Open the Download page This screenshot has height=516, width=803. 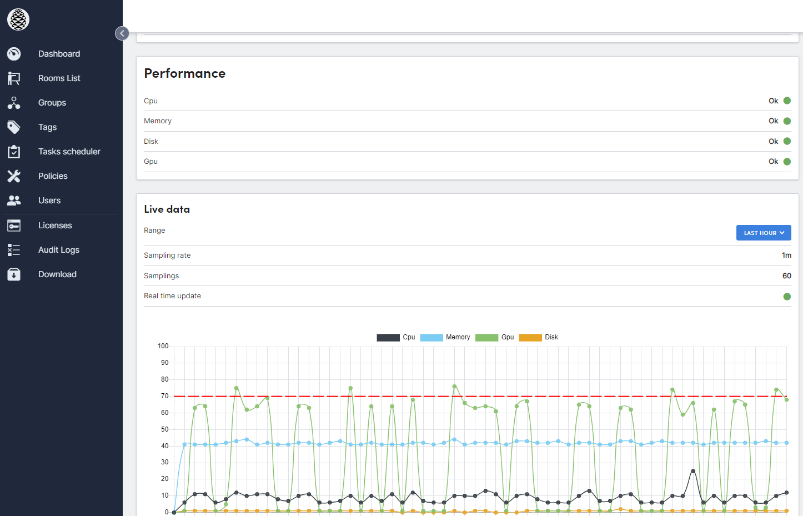pos(57,274)
